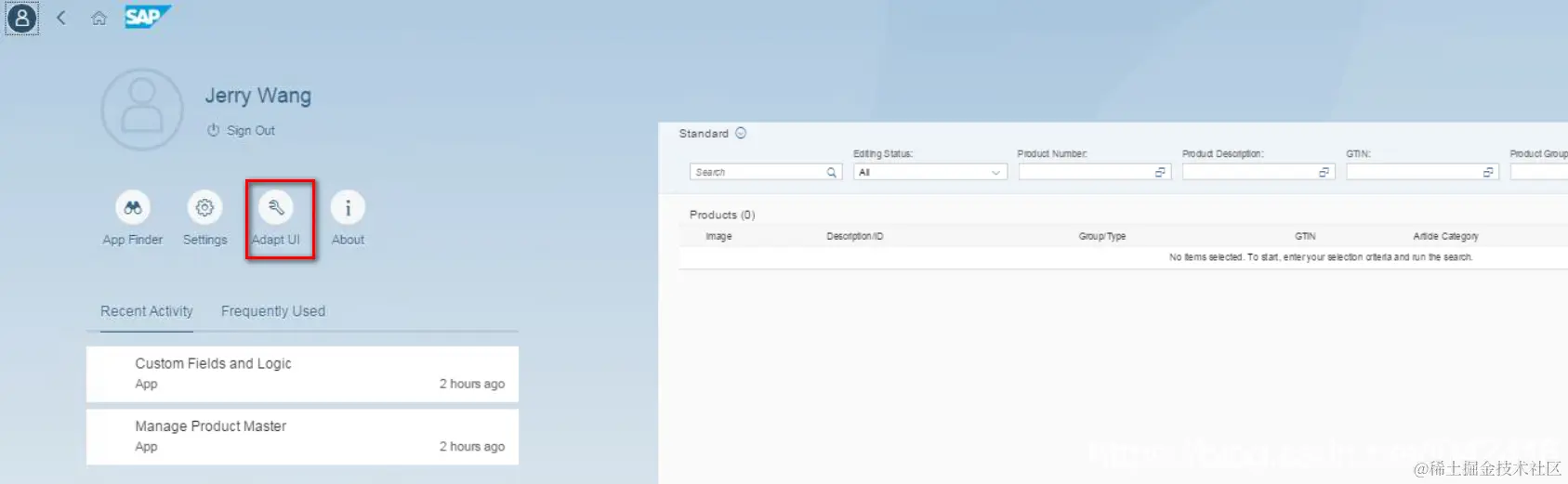This screenshot has height=484, width=1568.
Task: Click the Sign Out power icon
Action: [x=213, y=131]
